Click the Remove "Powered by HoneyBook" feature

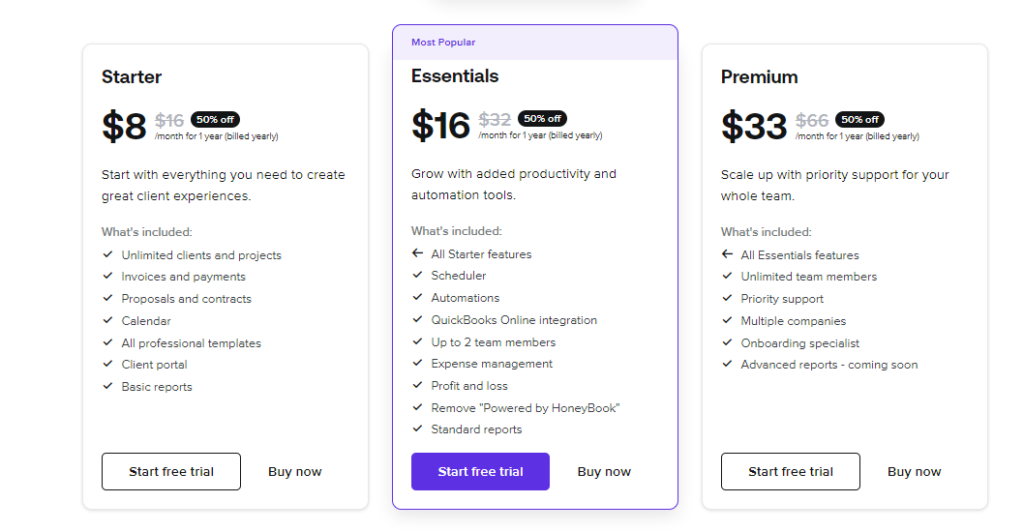tap(525, 407)
